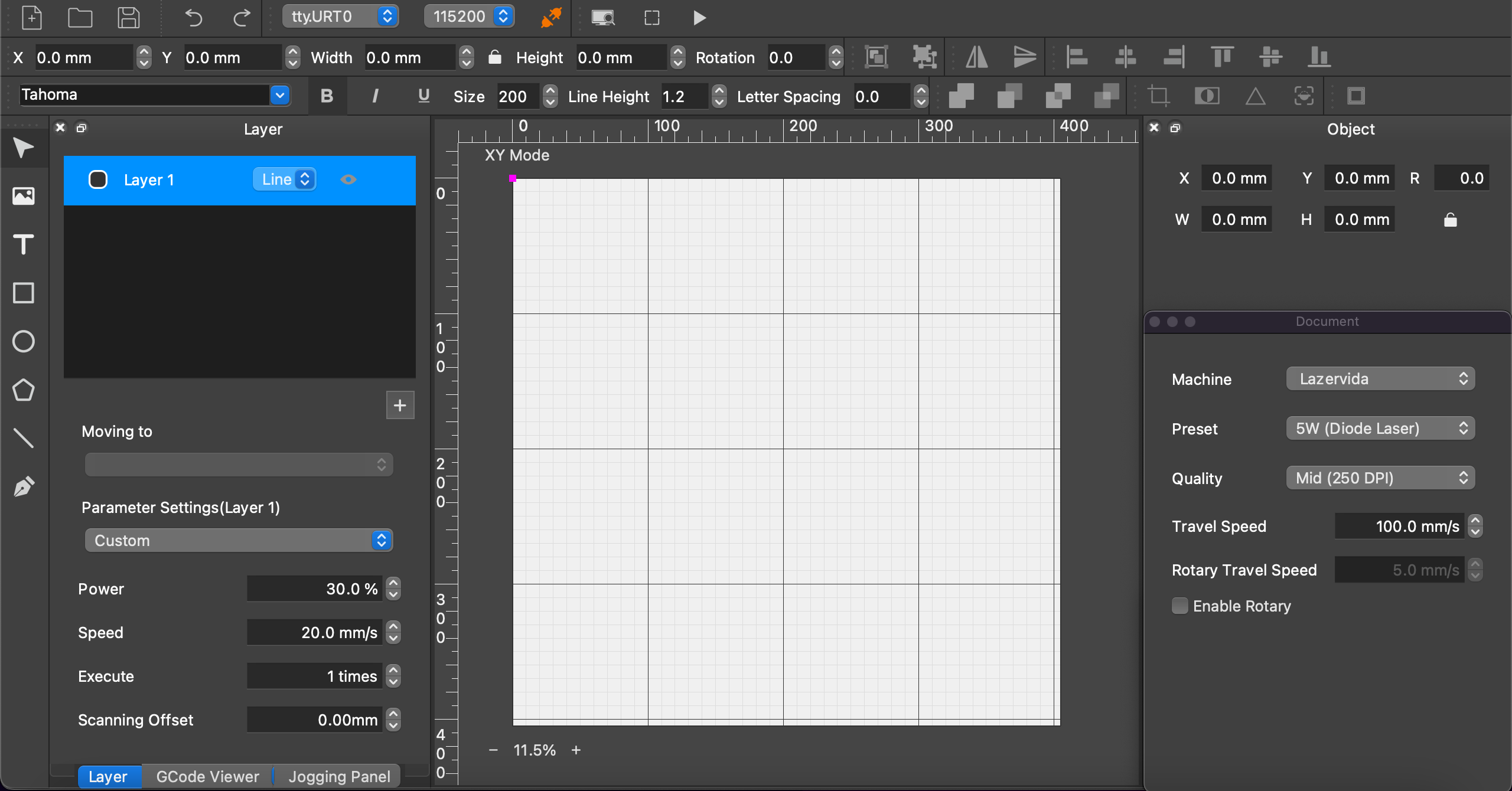1512x791 pixels.
Task: Apply the union boolean operation
Action: click(961, 96)
